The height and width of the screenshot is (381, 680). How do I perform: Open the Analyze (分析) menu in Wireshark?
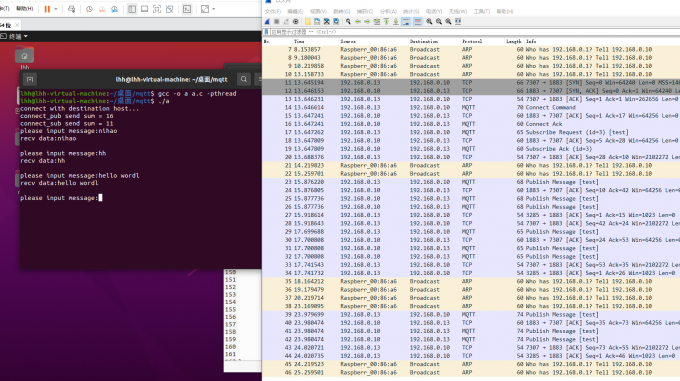click(388, 11)
